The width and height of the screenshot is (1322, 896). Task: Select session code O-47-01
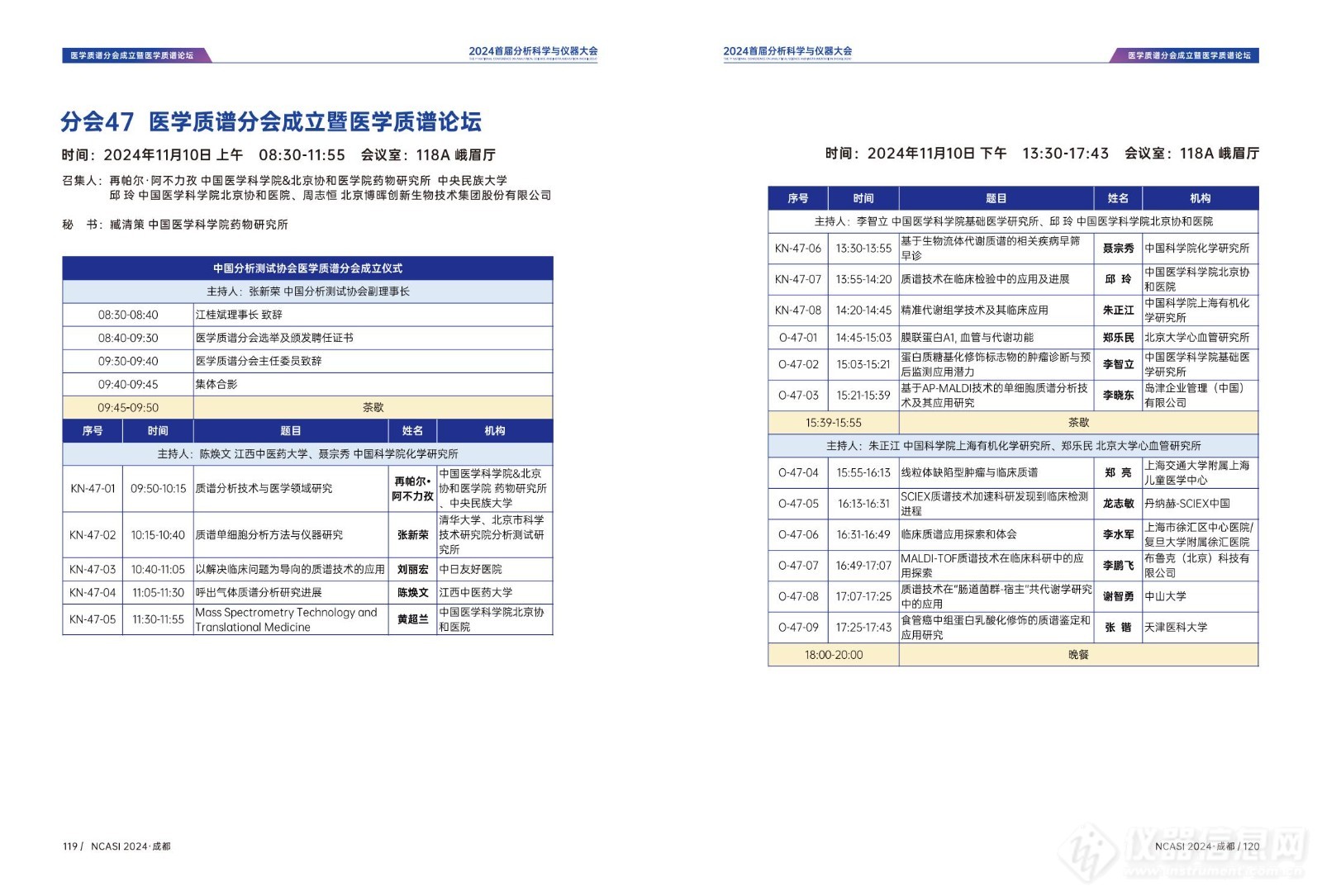798,338
